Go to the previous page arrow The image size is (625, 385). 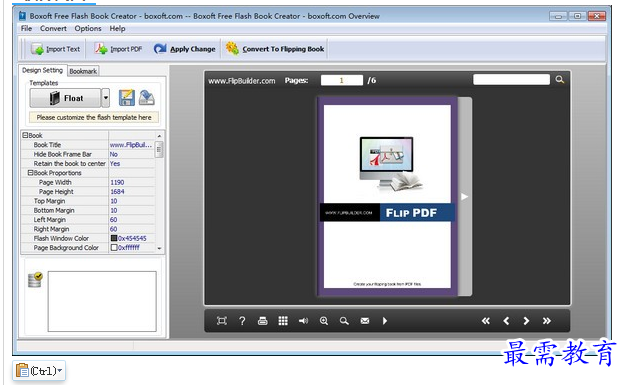[506, 321]
